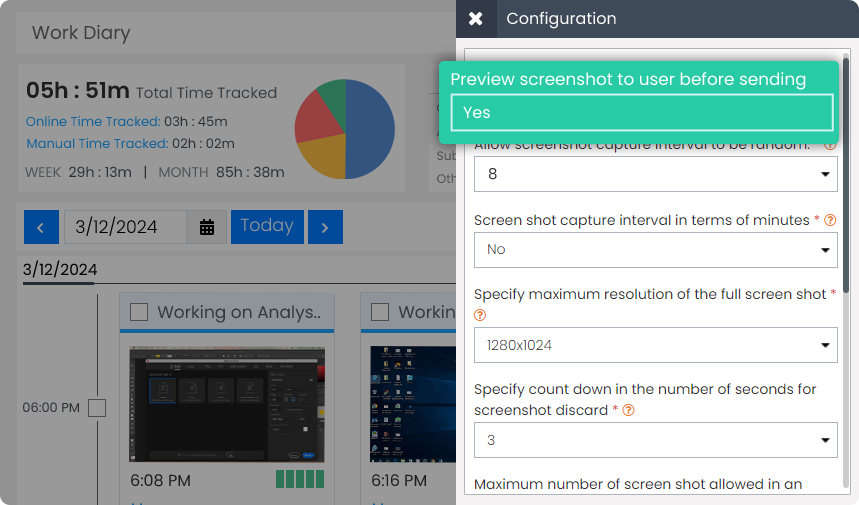Viewport: 859px width, 505px height.
Task: Click the green activity level bar at 6:08 PM
Action: 300,481
